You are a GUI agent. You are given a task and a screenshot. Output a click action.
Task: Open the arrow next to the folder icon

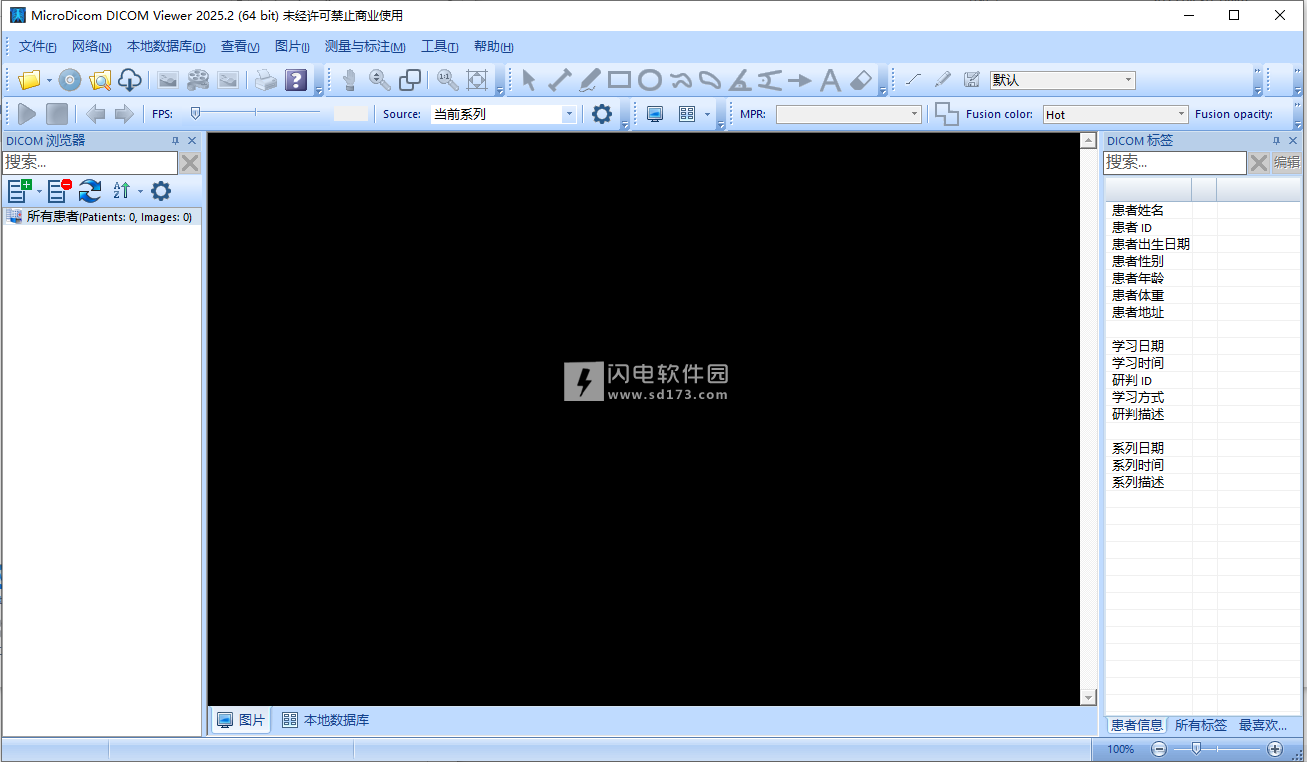pyautogui.click(x=49, y=80)
